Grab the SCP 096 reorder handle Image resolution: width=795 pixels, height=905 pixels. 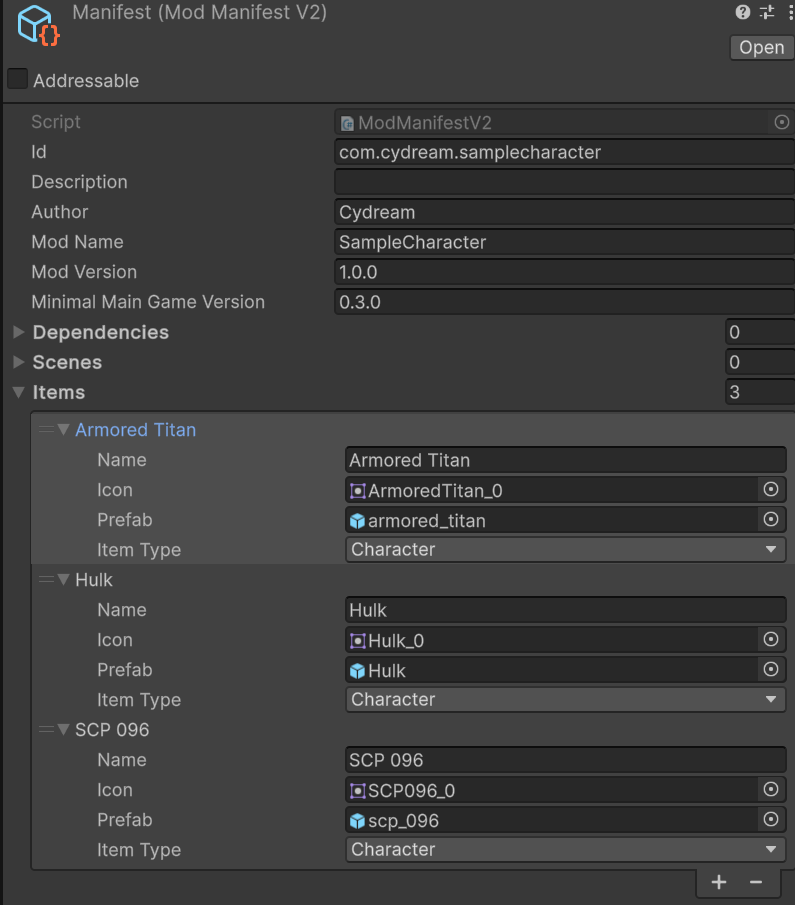click(x=46, y=730)
